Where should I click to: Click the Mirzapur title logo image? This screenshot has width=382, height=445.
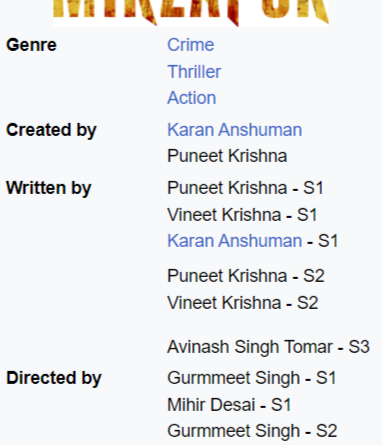coord(191,13)
